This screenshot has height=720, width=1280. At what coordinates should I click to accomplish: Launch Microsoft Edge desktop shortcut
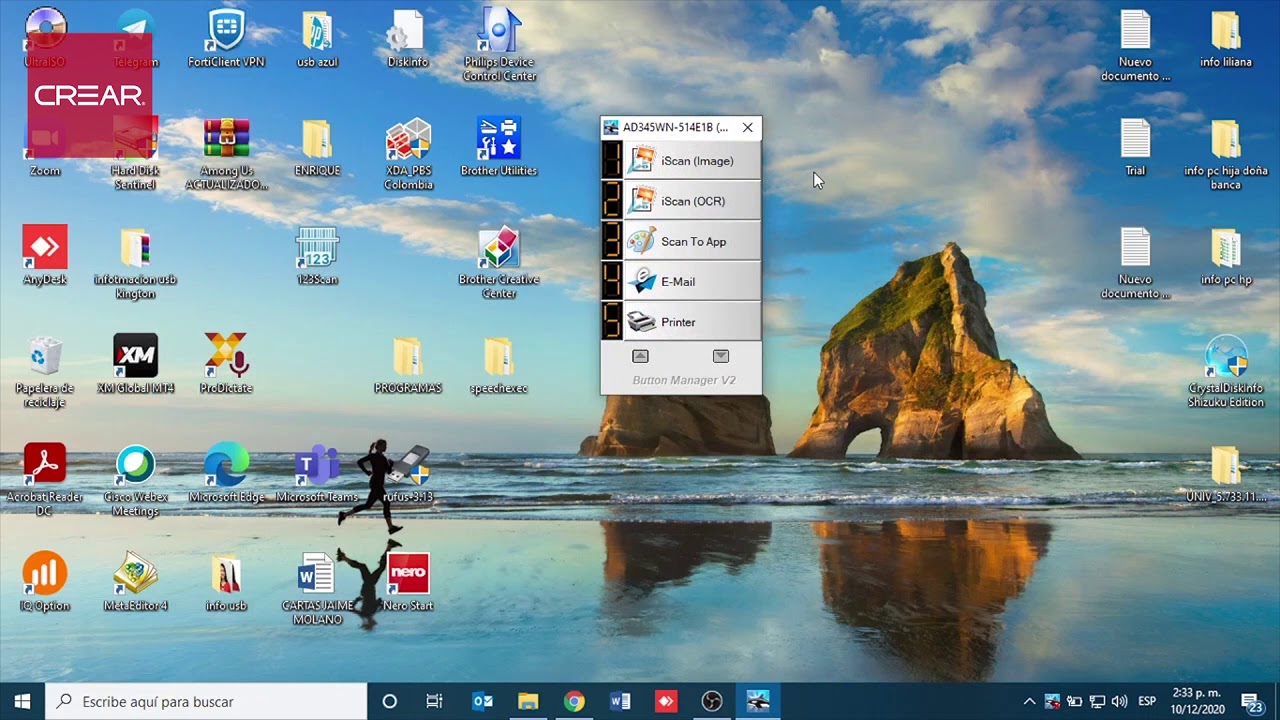(226, 473)
